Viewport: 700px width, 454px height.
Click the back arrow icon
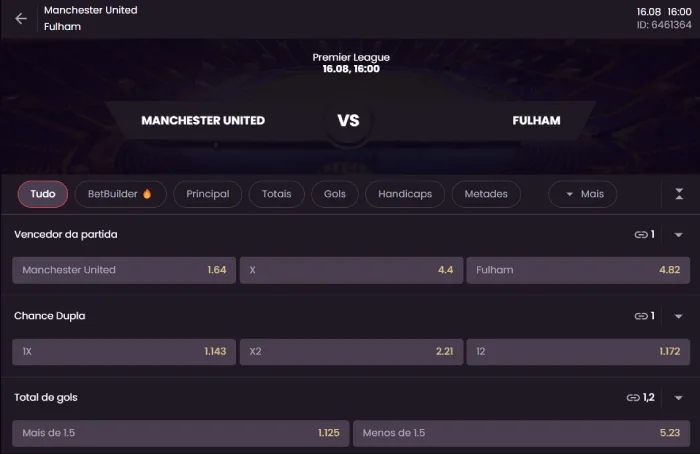pos(21,18)
